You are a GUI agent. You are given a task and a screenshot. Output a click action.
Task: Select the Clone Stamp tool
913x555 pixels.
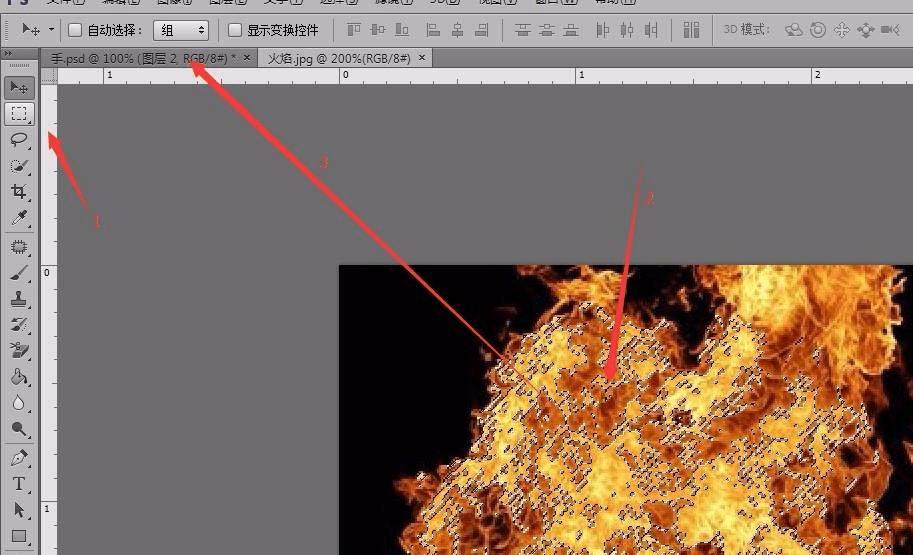pyautogui.click(x=19, y=299)
